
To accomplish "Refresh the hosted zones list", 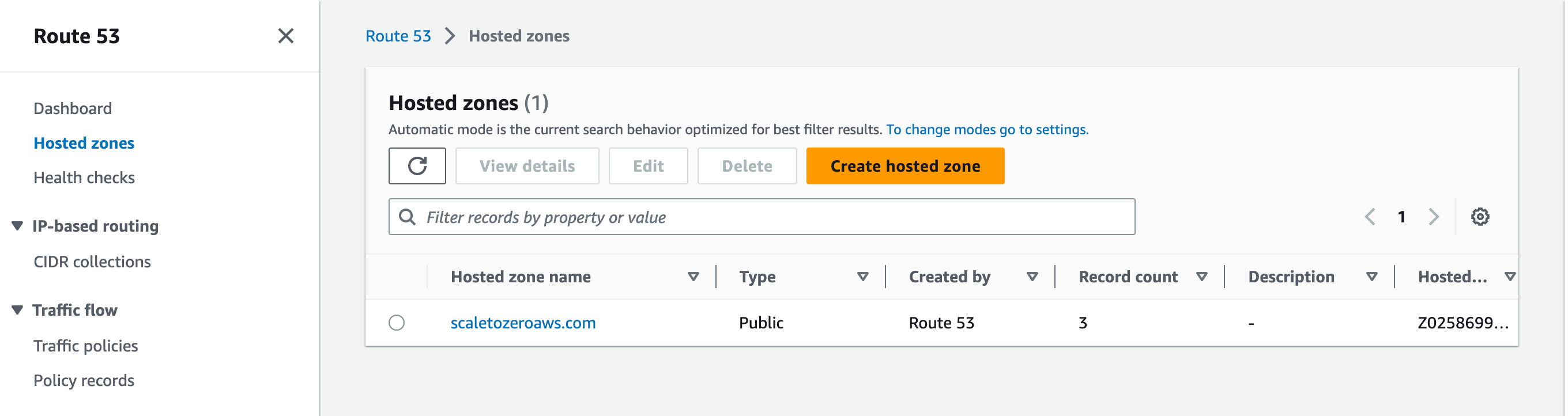I will tap(417, 166).
